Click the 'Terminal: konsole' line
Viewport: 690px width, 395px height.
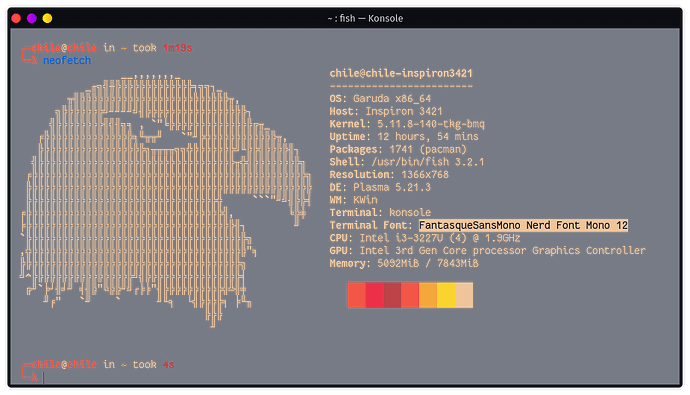click(x=380, y=213)
